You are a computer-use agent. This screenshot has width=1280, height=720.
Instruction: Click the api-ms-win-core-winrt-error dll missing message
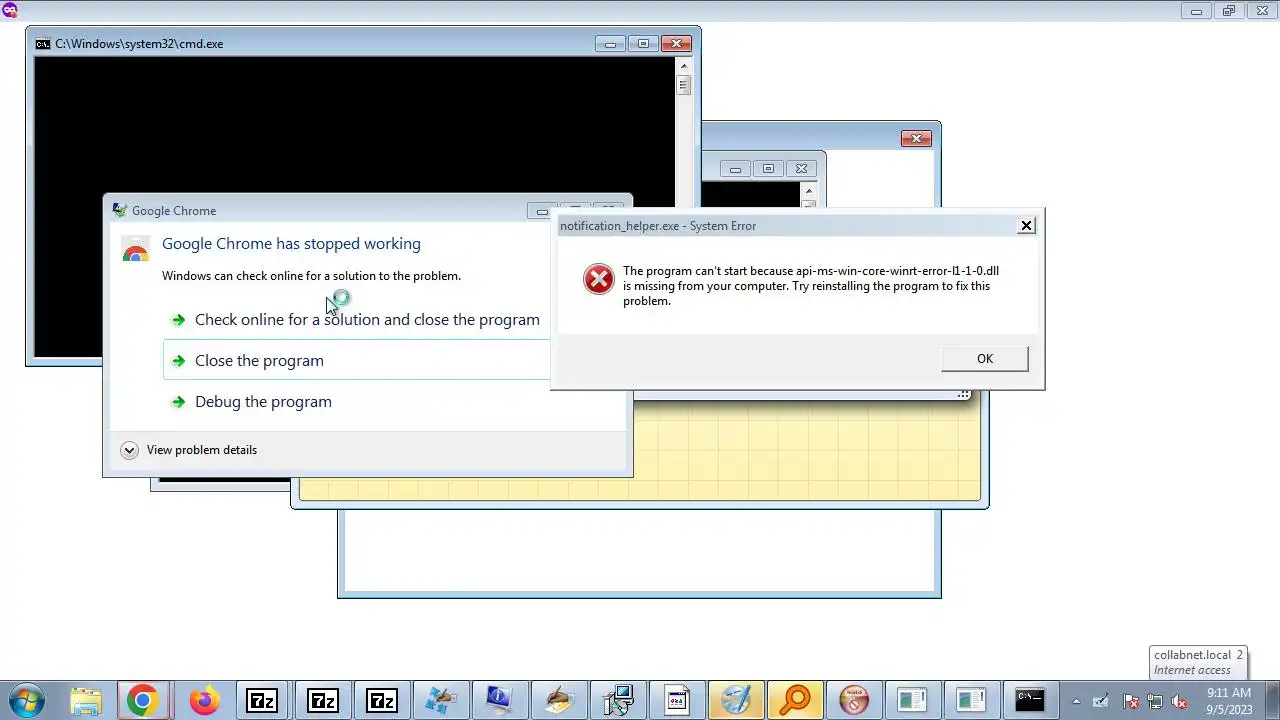coord(810,286)
